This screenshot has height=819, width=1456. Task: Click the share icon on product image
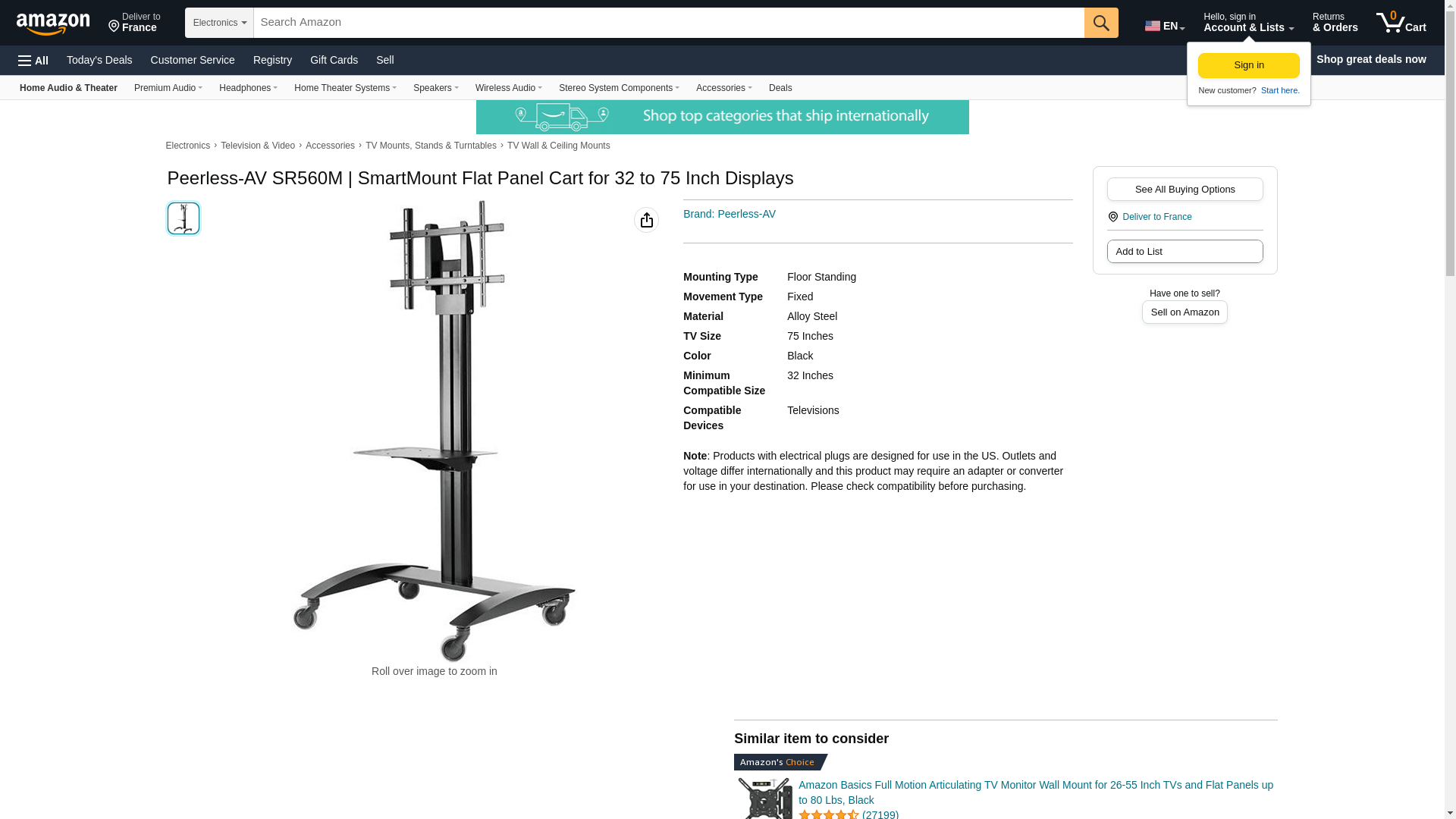click(x=647, y=220)
